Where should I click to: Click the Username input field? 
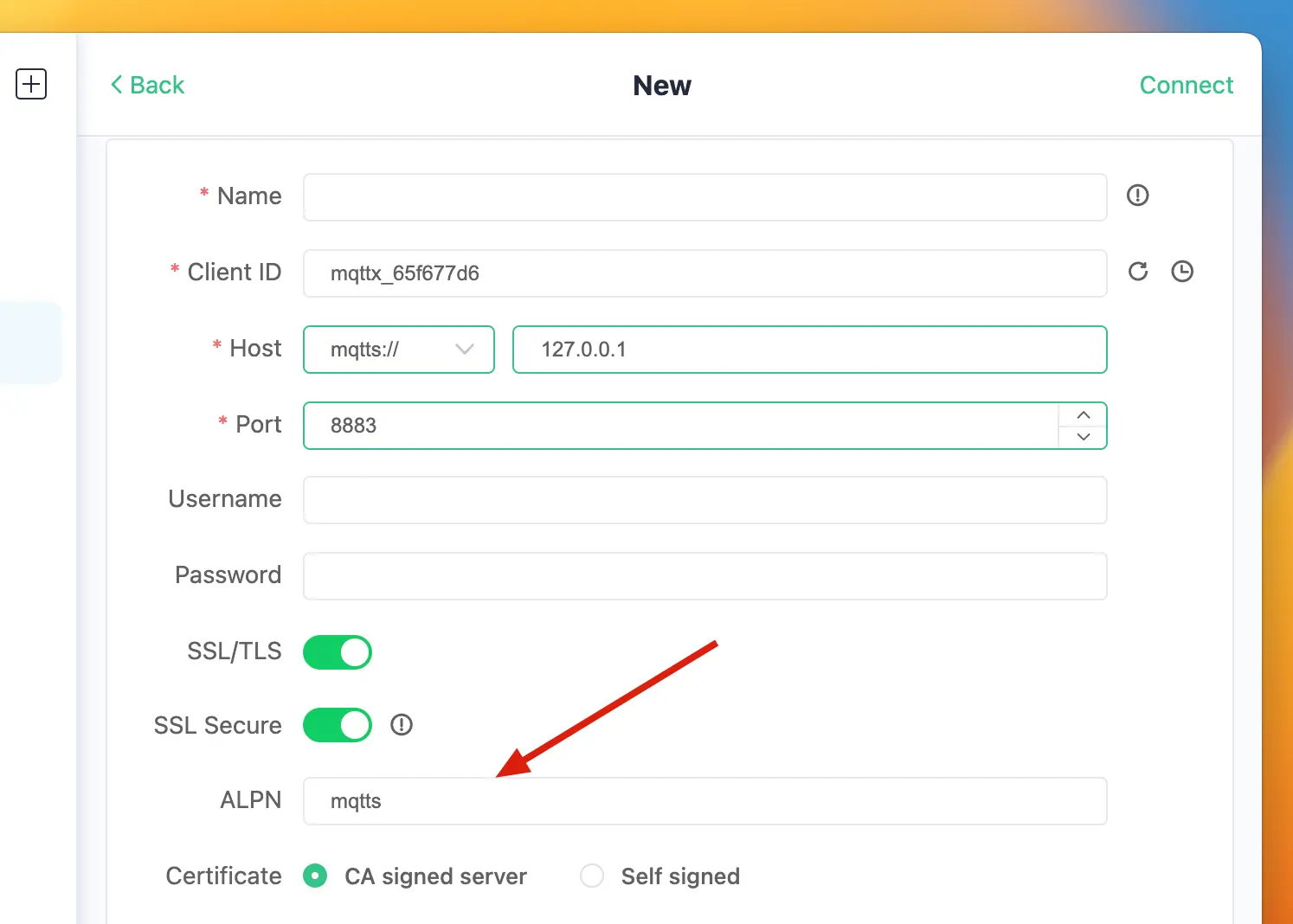point(704,500)
